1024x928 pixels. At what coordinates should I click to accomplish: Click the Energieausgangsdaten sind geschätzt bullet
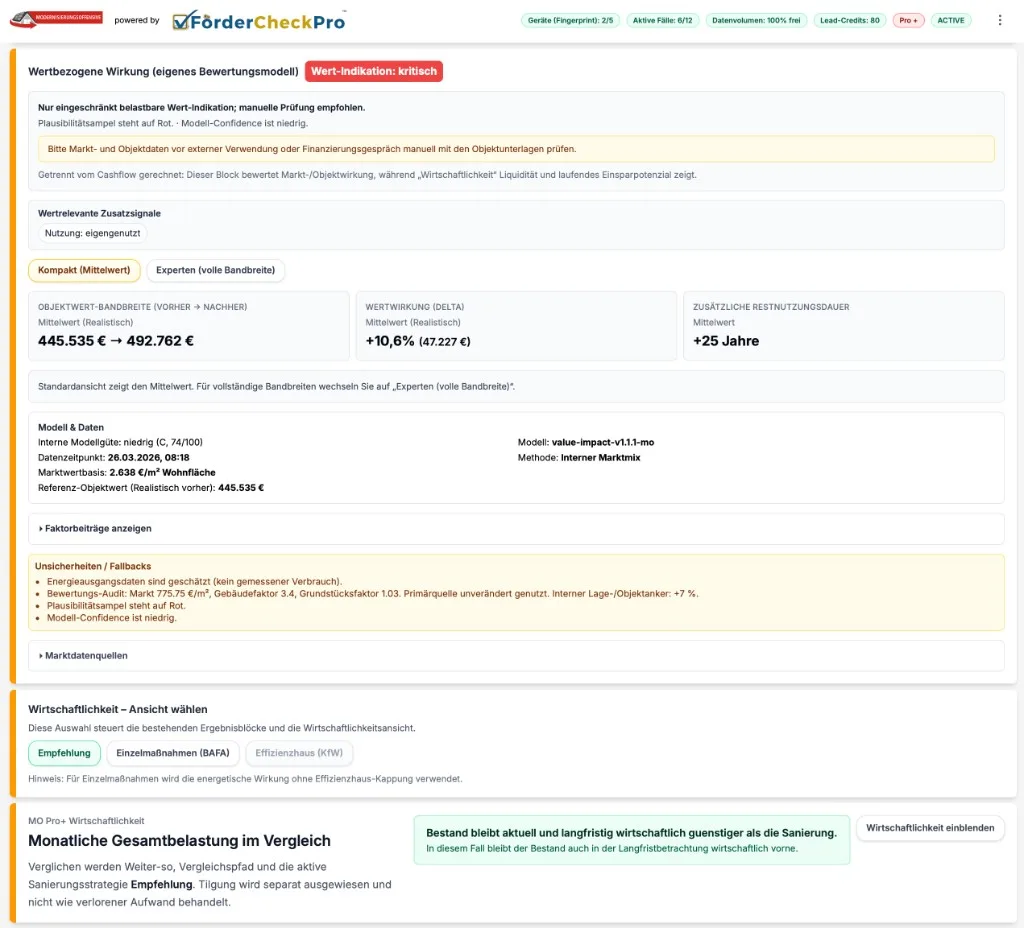[194, 581]
